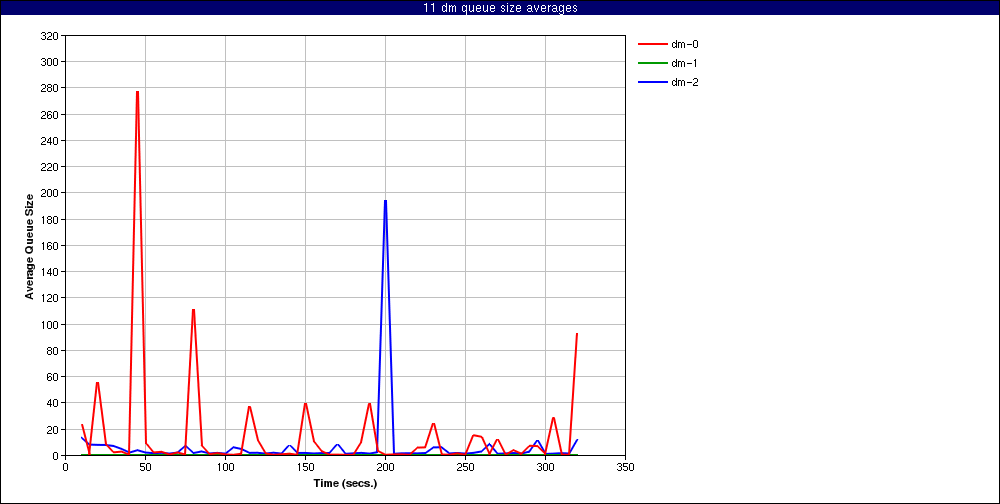The width and height of the screenshot is (1000, 504).
Task: Click the 50 tick label on the x-axis
Action: (x=145, y=466)
